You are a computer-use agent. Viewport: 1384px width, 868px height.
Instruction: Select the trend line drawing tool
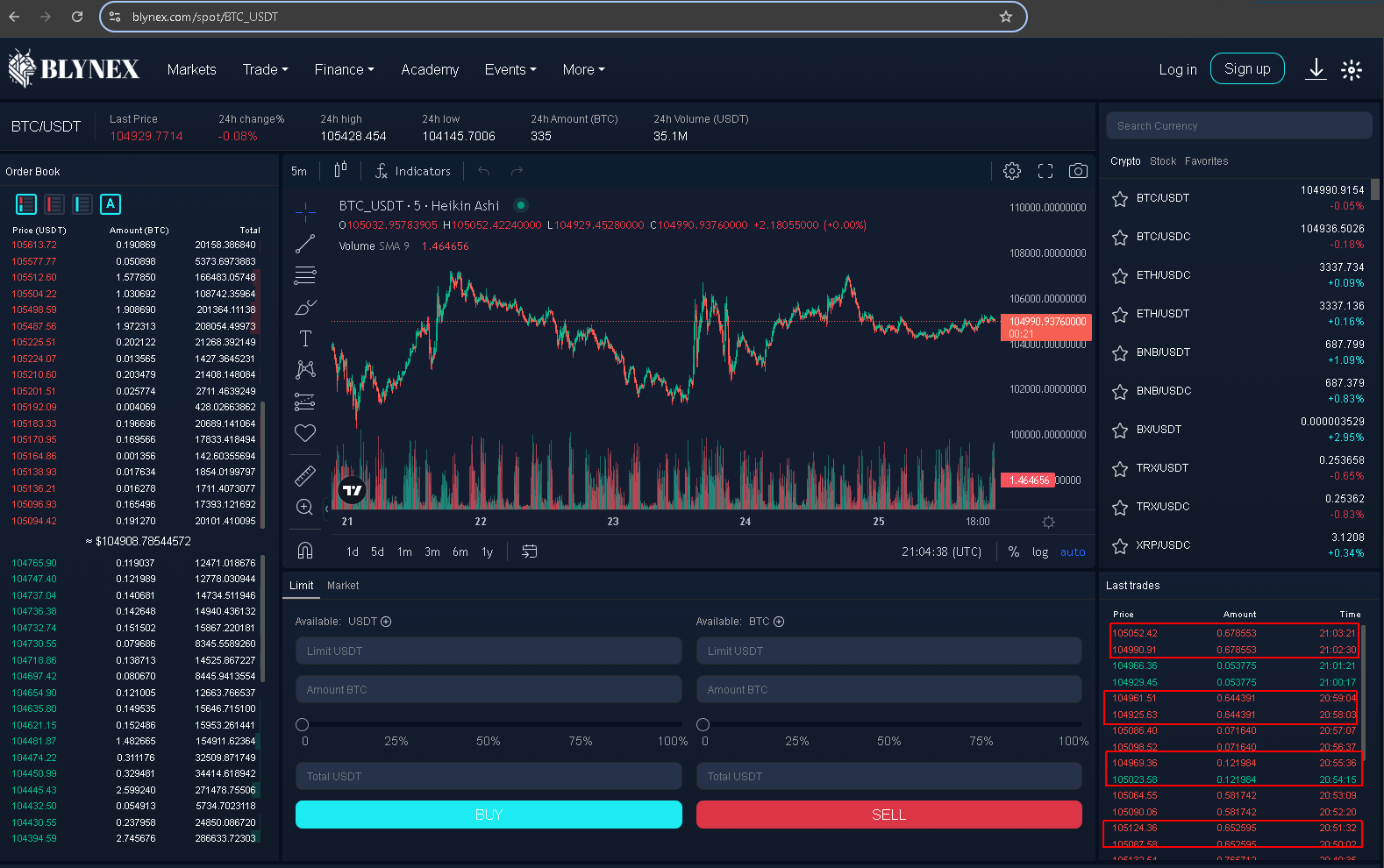coord(305,244)
